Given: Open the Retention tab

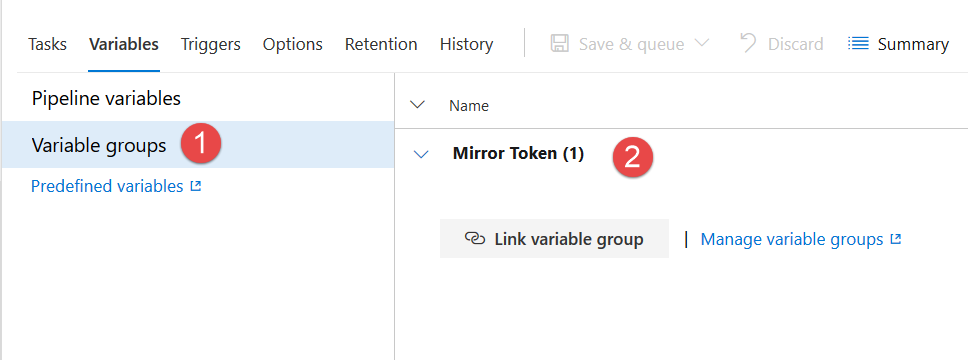Looking at the screenshot, I should 381,44.
